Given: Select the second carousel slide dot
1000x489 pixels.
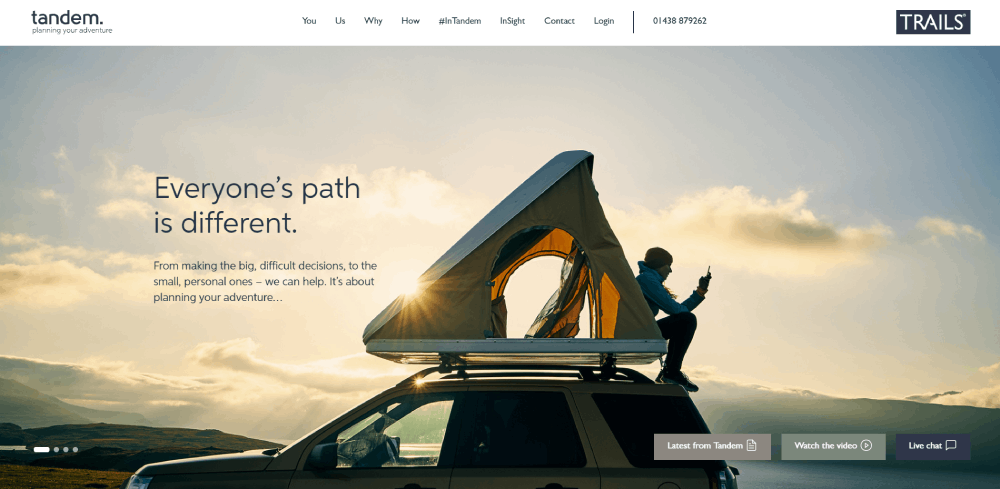Looking at the screenshot, I should tap(56, 449).
